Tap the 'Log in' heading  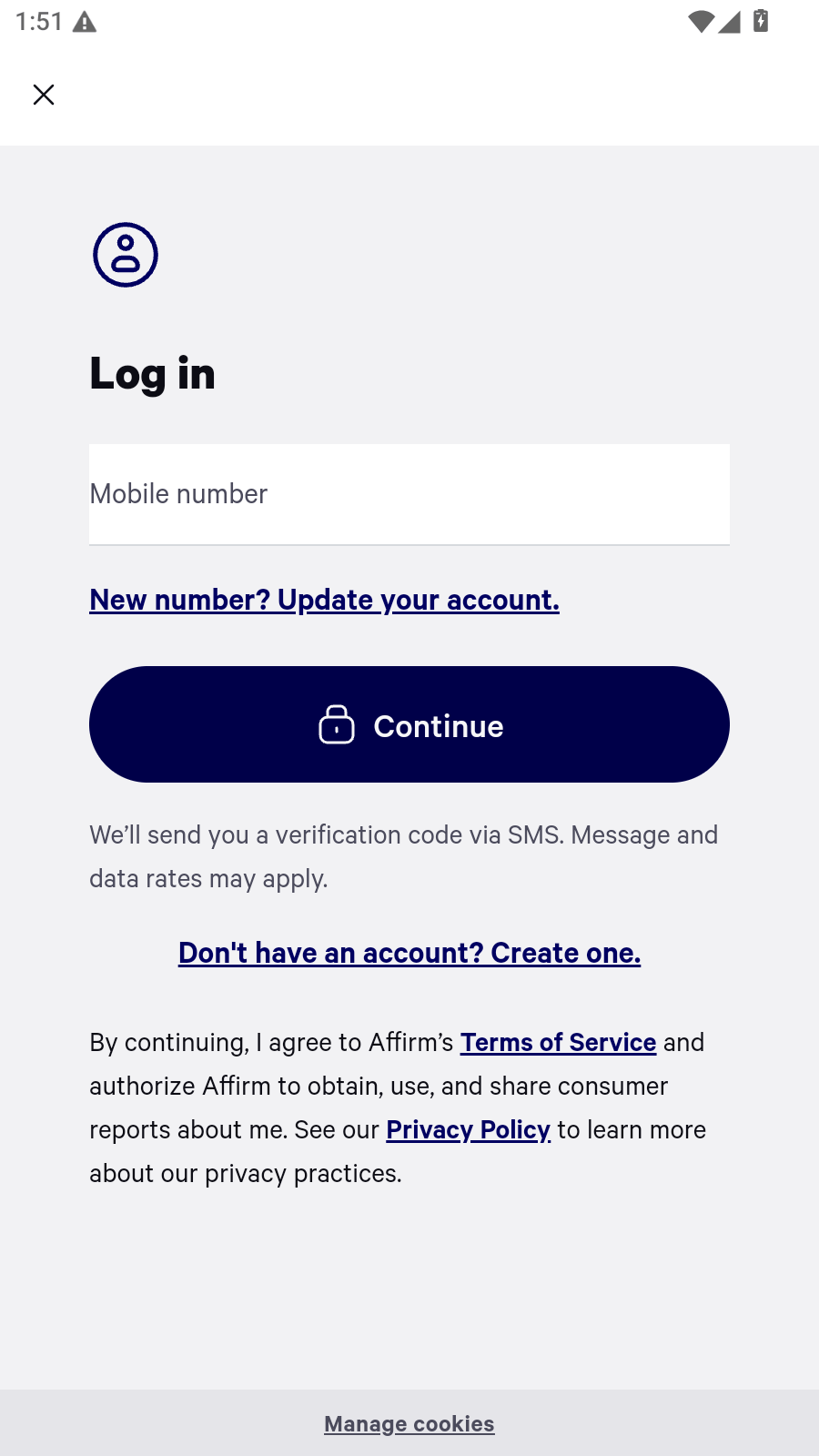[152, 374]
